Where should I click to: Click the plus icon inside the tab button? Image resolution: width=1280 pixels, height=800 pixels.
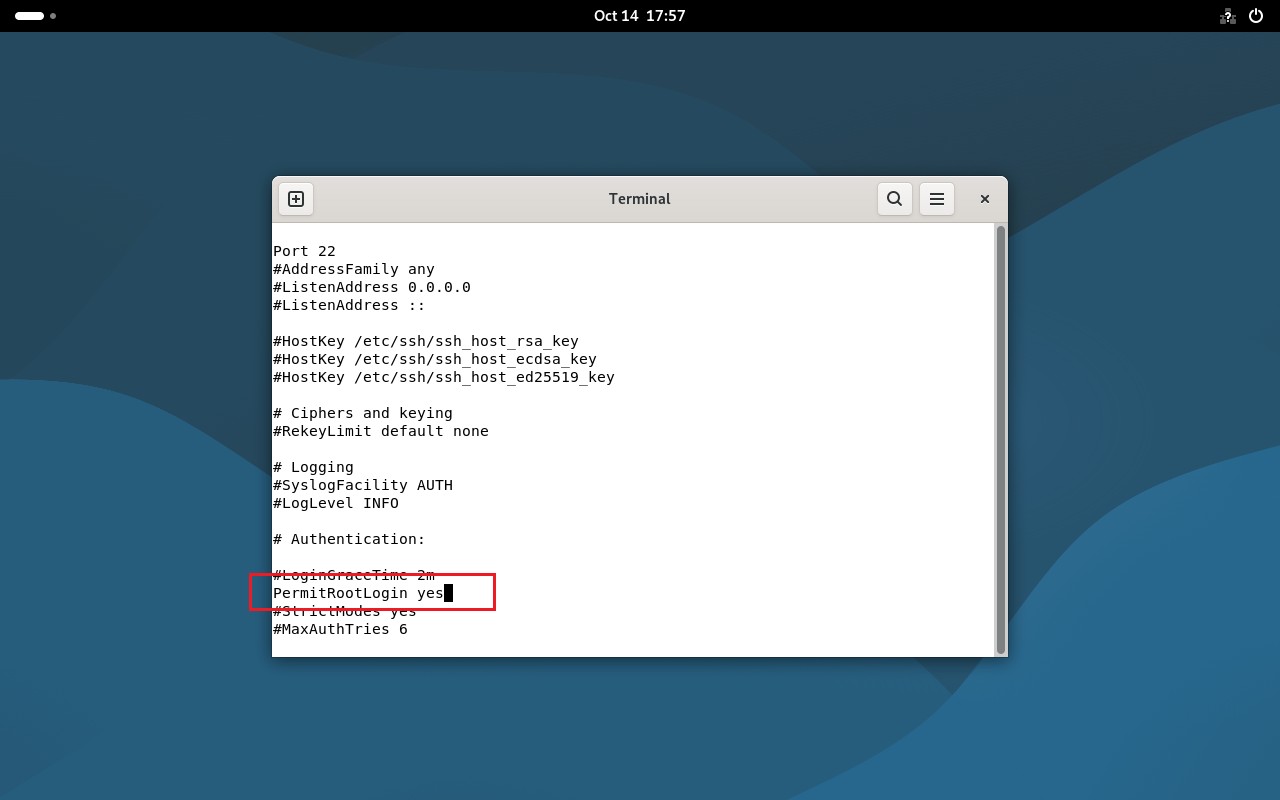[295, 198]
